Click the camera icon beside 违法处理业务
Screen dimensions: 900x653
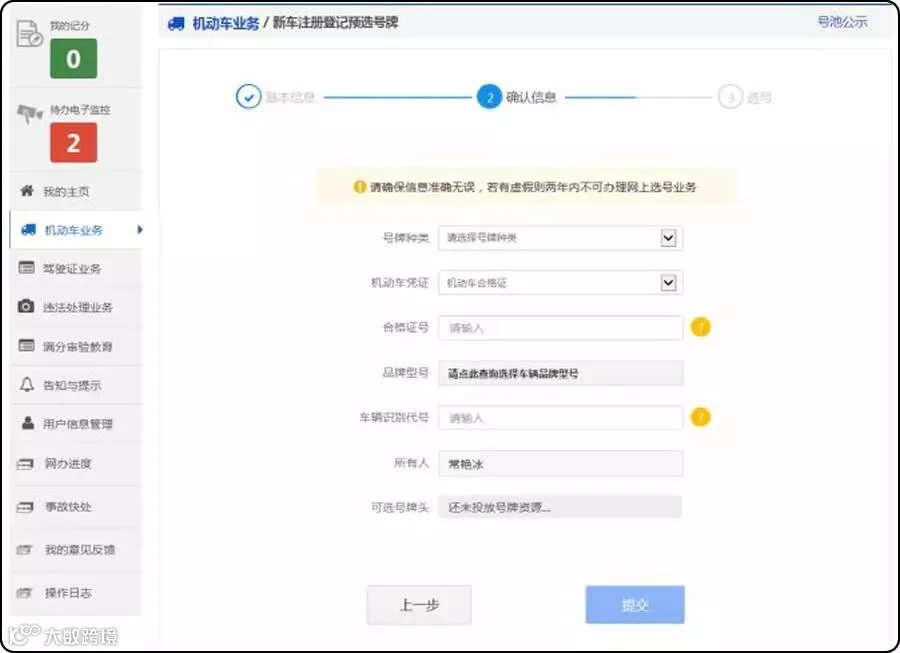(26, 306)
